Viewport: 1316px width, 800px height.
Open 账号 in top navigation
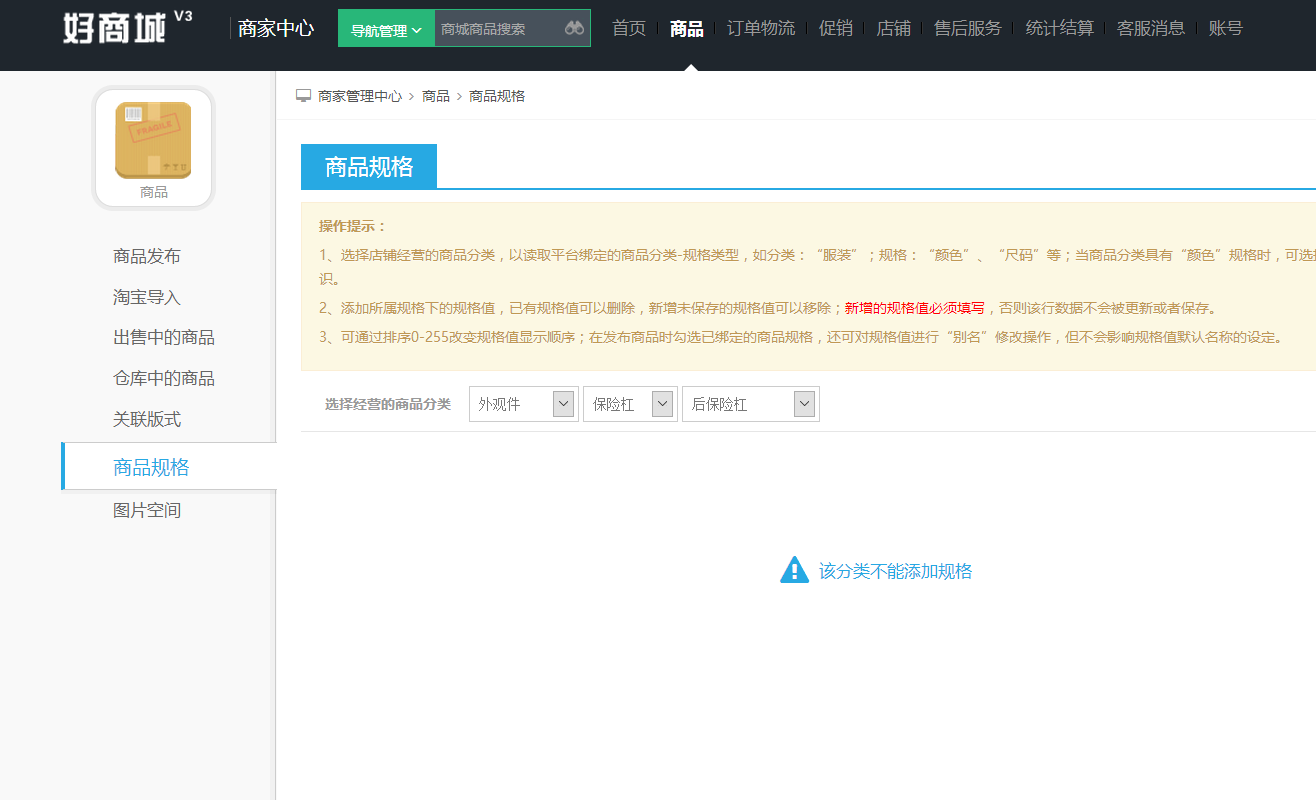click(x=1226, y=28)
